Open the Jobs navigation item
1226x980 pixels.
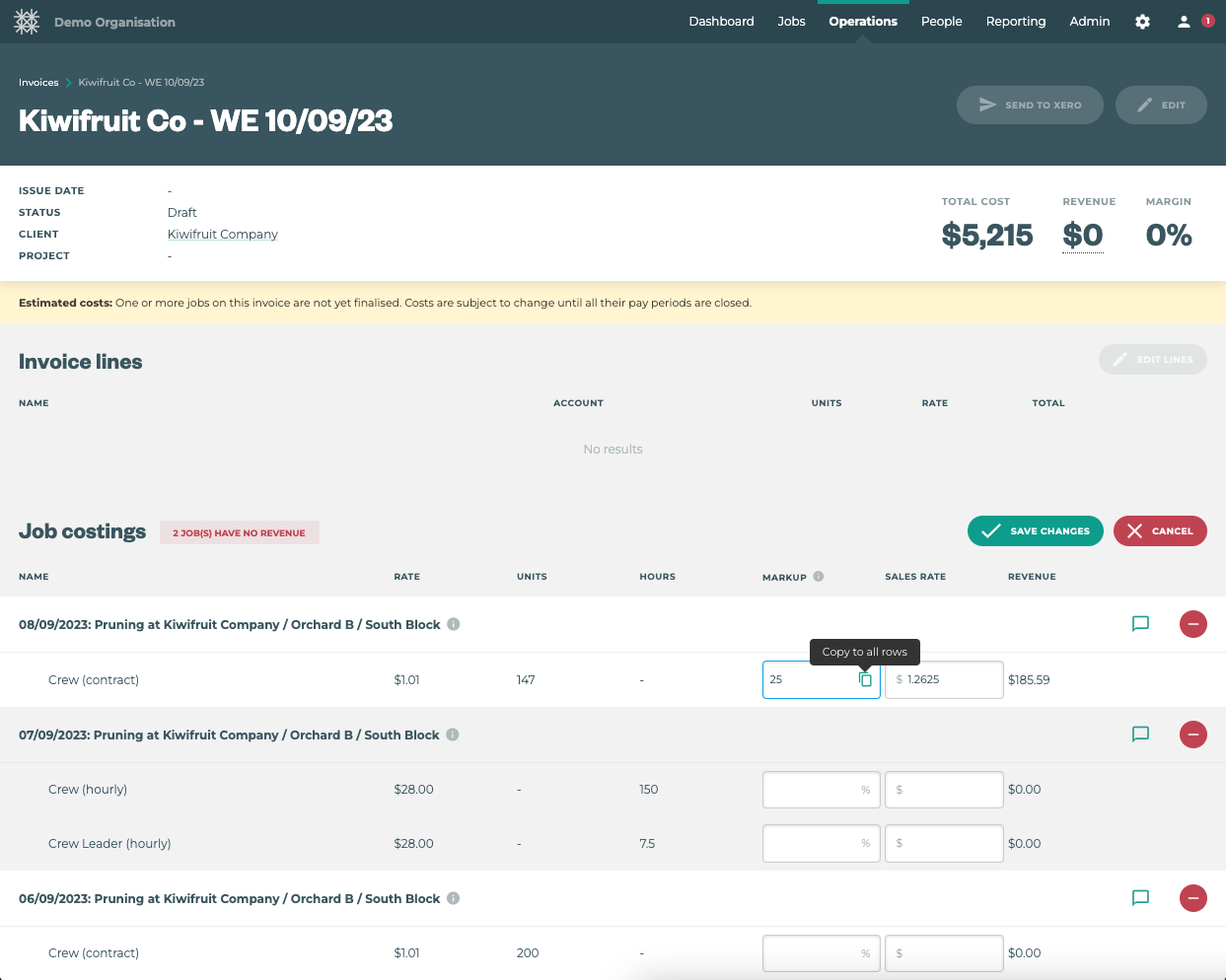pos(791,22)
